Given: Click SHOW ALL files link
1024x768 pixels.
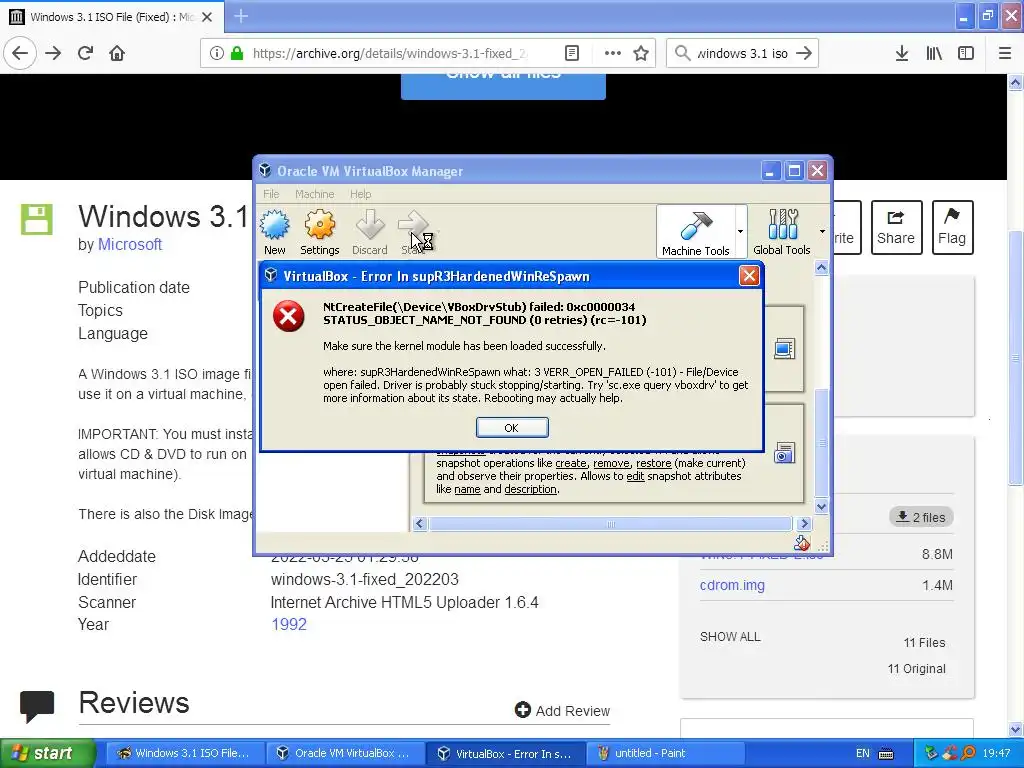Looking at the screenshot, I should pyautogui.click(x=730, y=637).
